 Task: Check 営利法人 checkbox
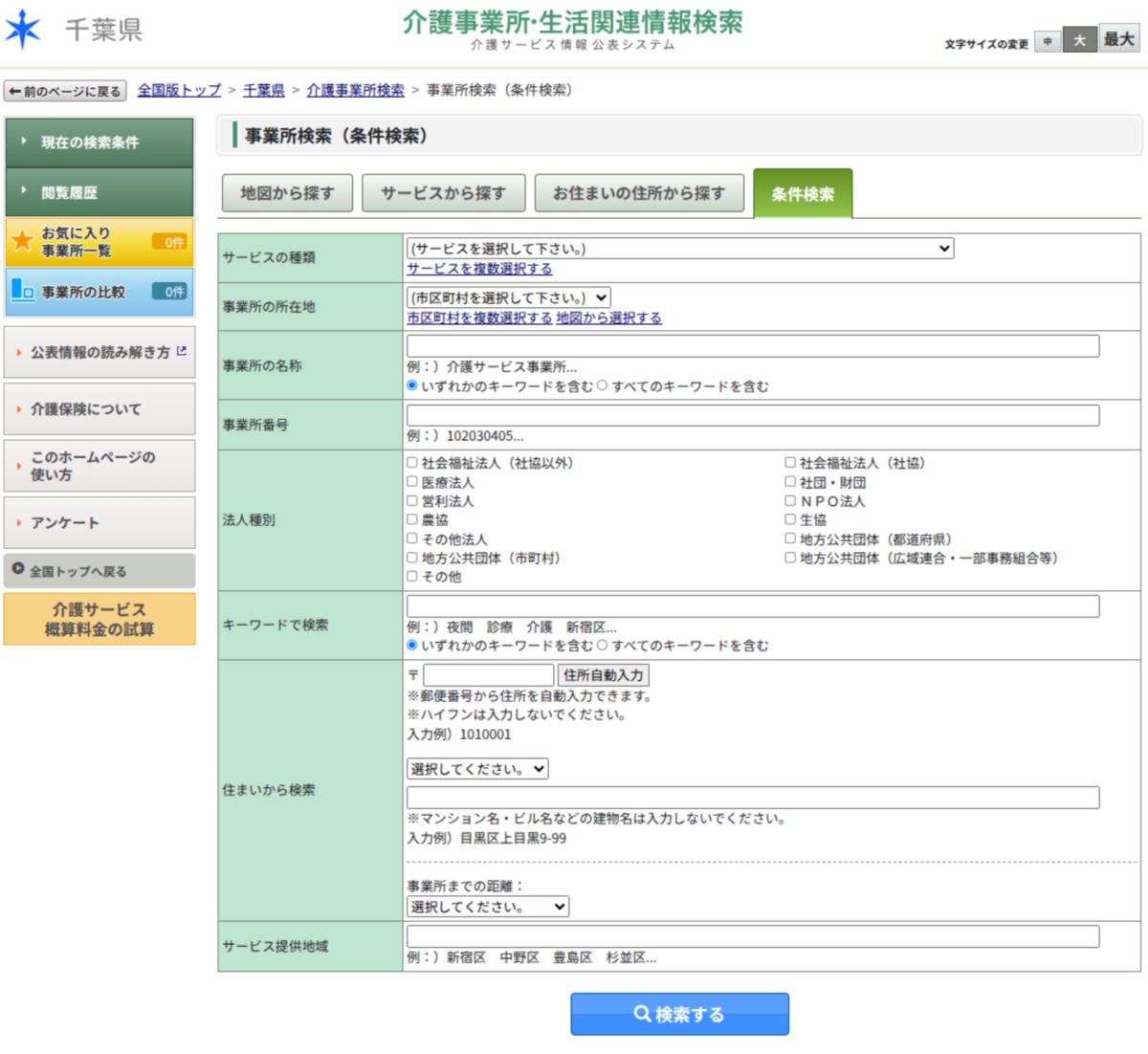[412, 500]
